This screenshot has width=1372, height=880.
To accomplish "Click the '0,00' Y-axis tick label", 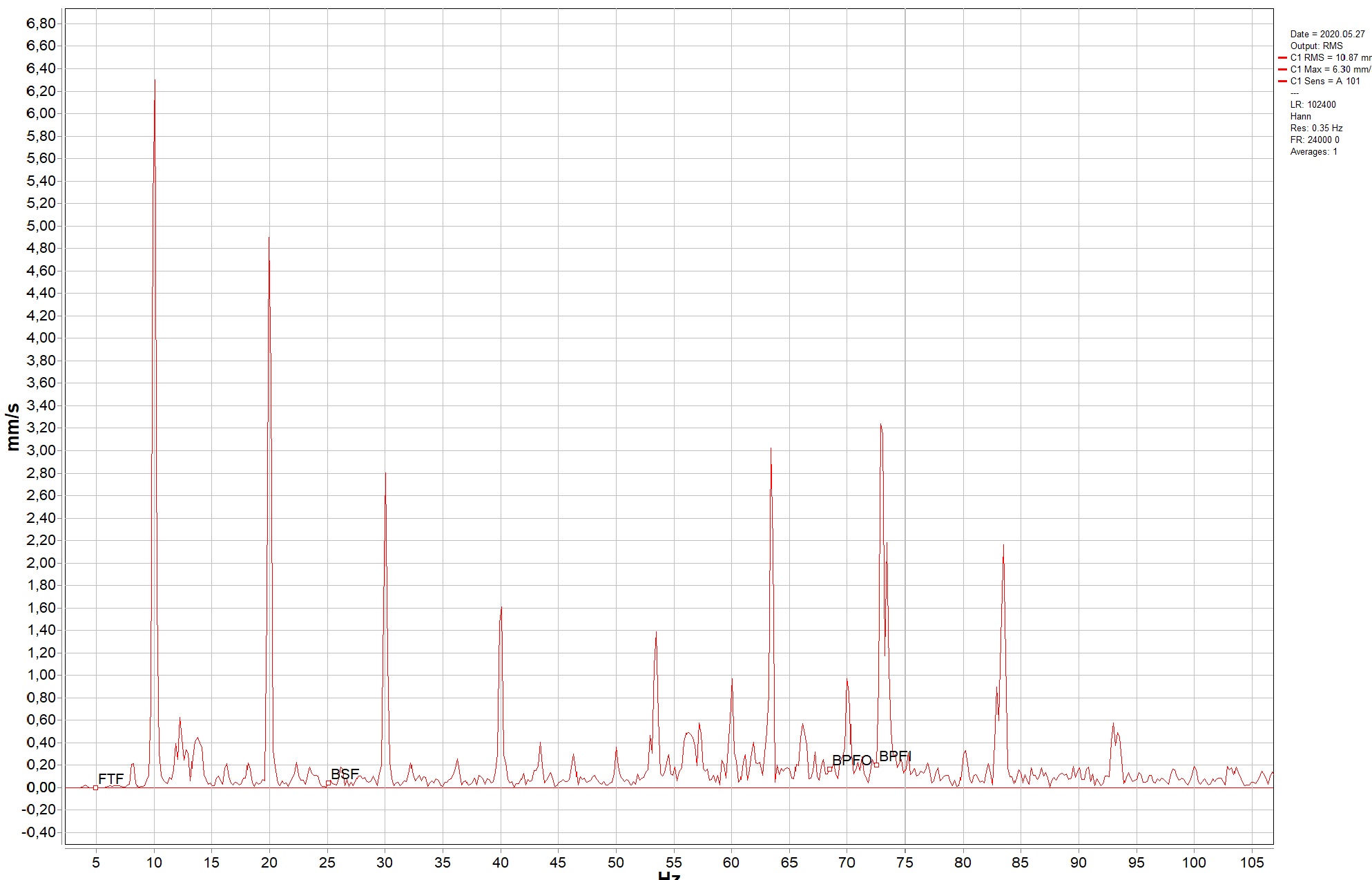I will (x=41, y=787).
